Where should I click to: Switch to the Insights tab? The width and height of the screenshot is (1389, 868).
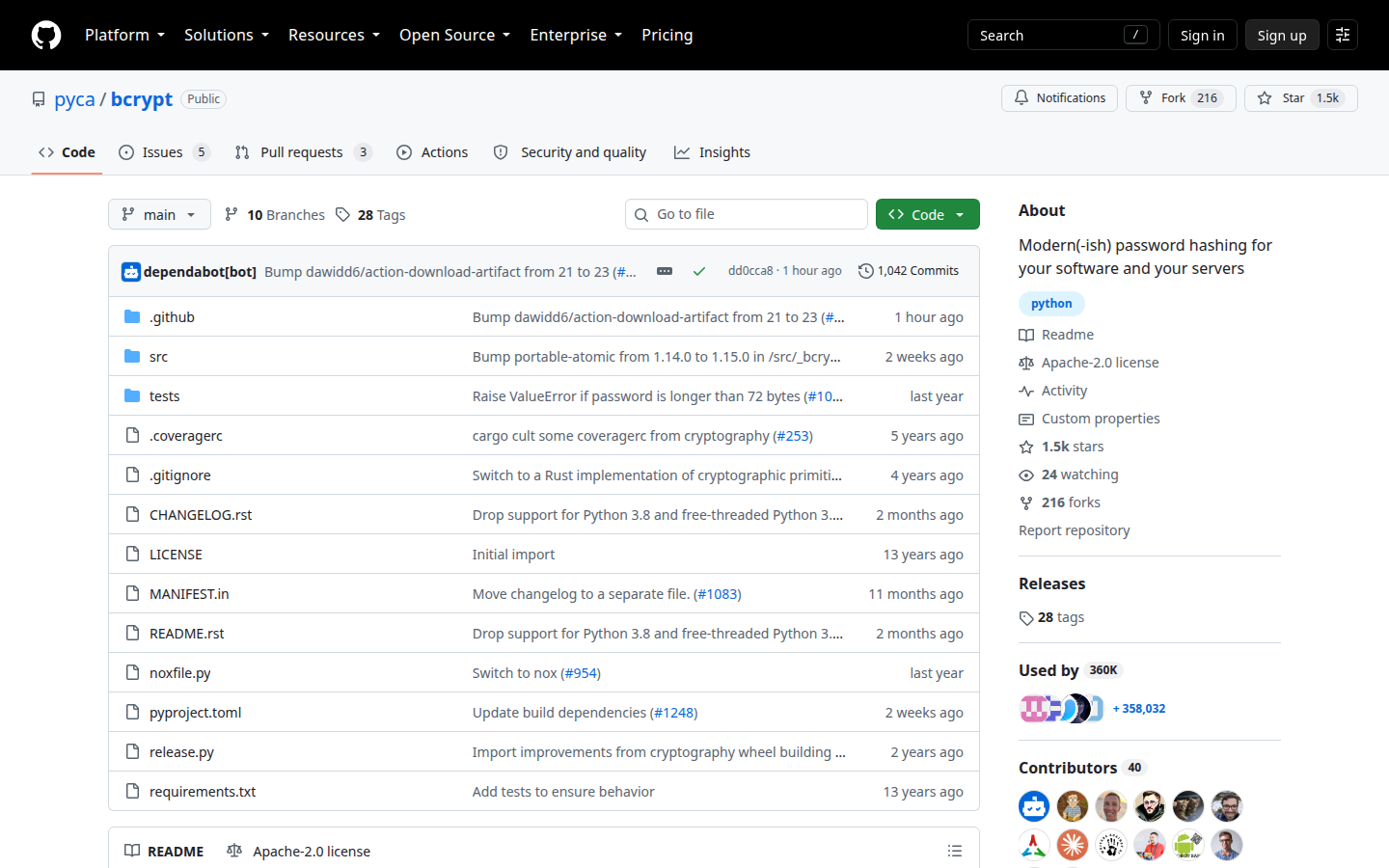712,152
